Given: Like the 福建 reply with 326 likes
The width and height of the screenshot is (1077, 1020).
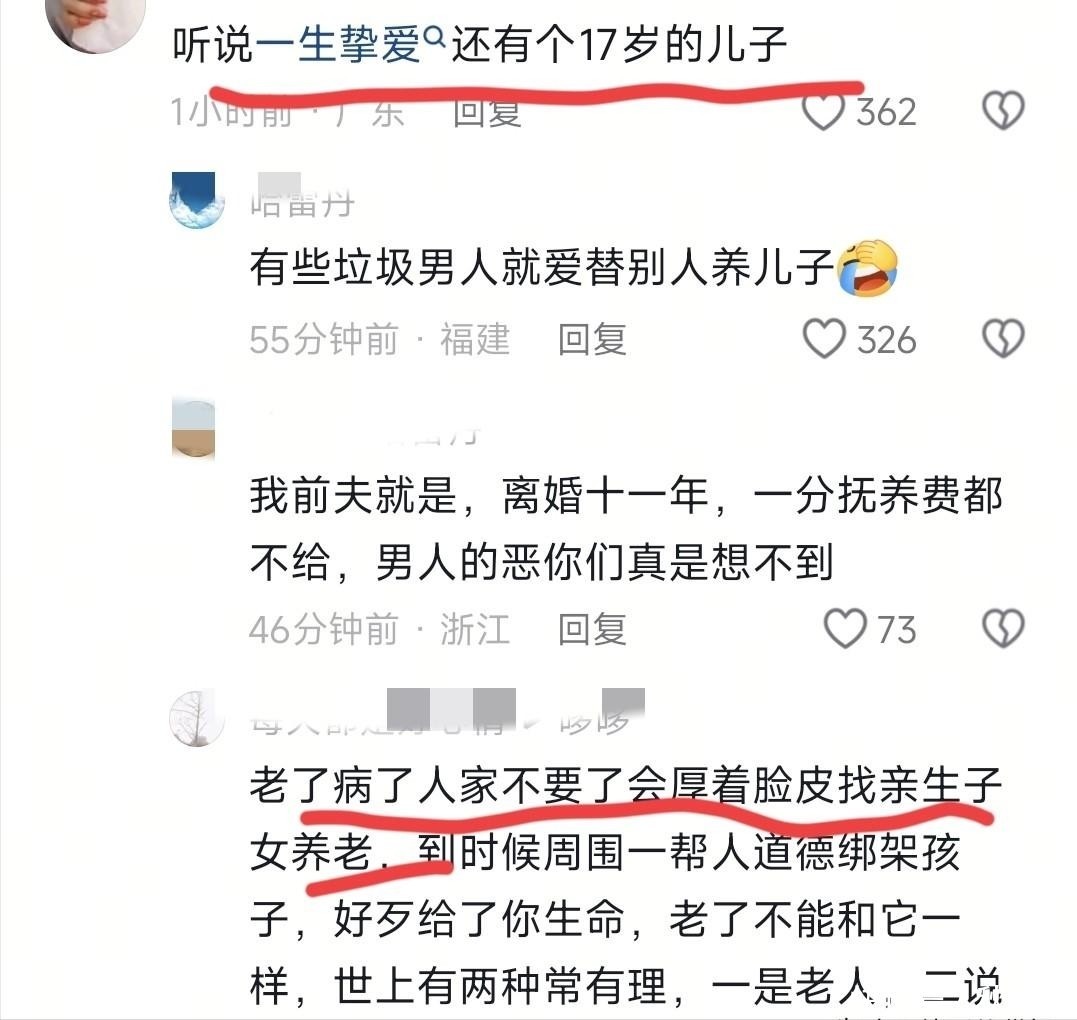Looking at the screenshot, I should point(824,339).
